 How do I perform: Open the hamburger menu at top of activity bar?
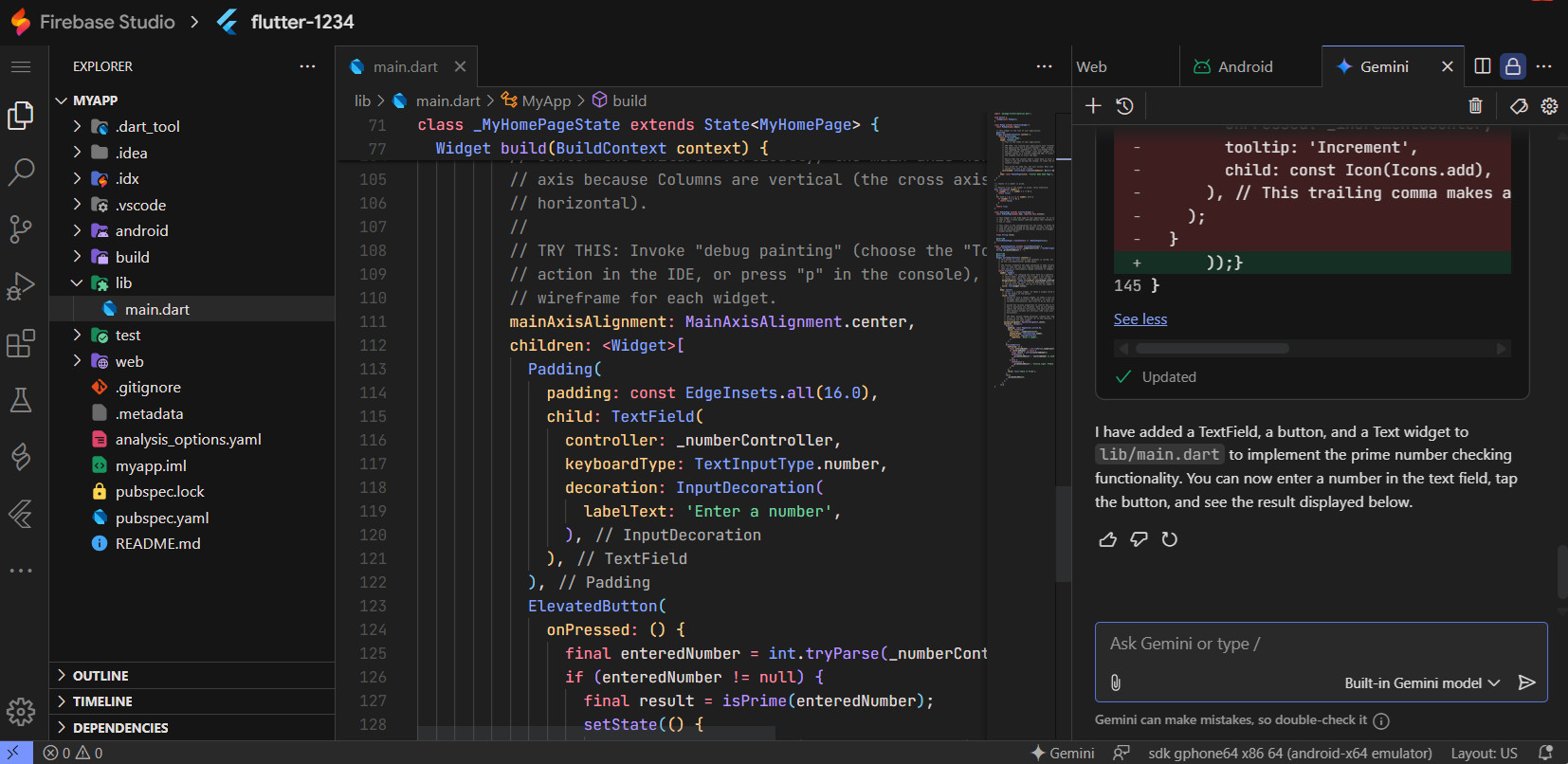[x=21, y=66]
